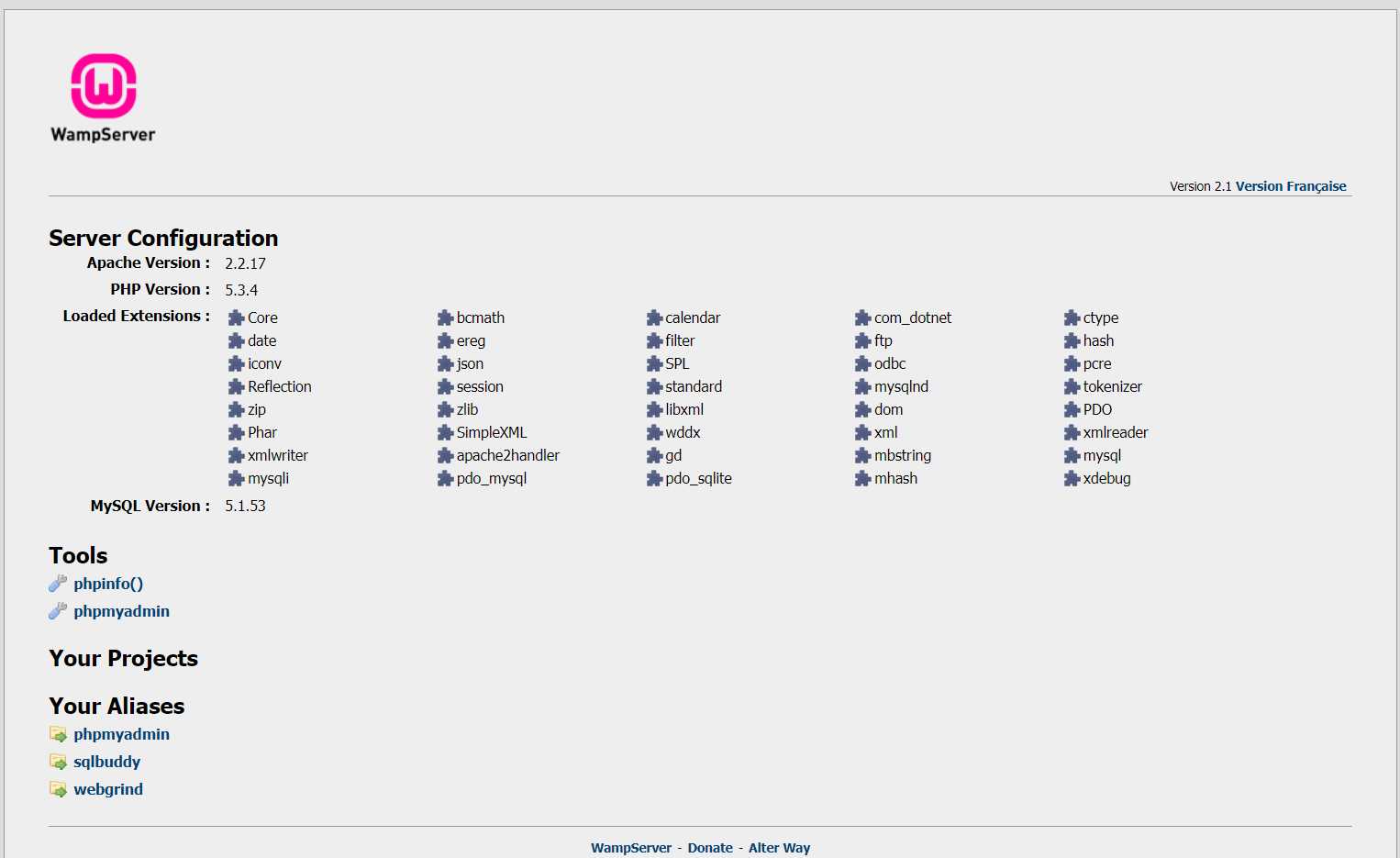Click the puzzle icon next to apache2handler

point(445,455)
